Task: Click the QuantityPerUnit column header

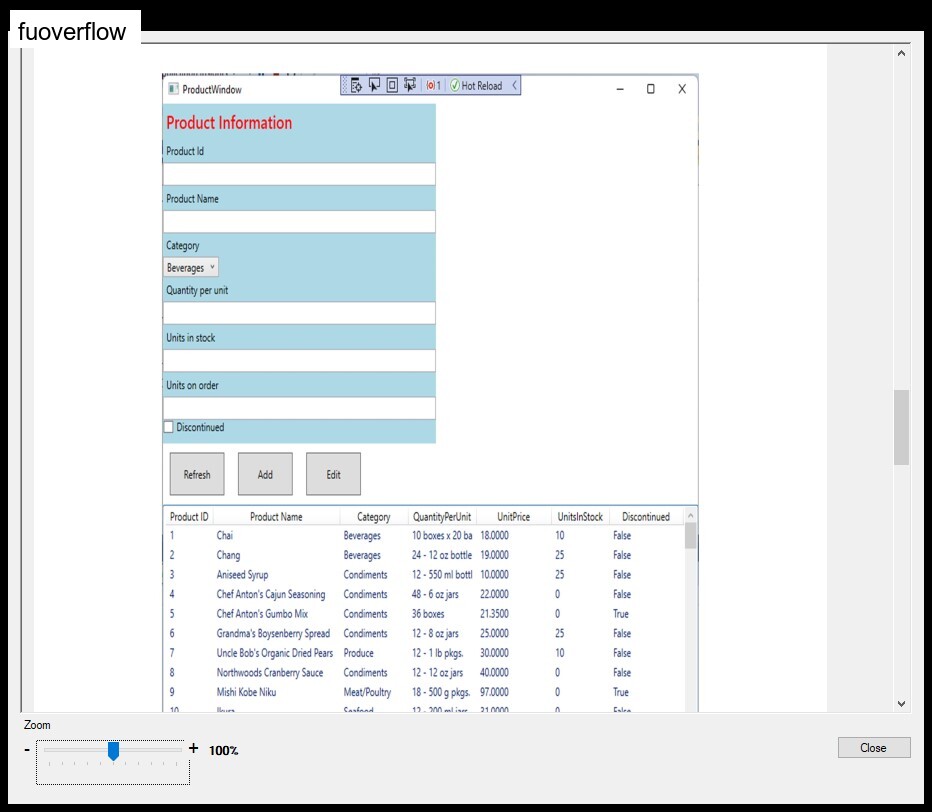Action: point(442,517)
